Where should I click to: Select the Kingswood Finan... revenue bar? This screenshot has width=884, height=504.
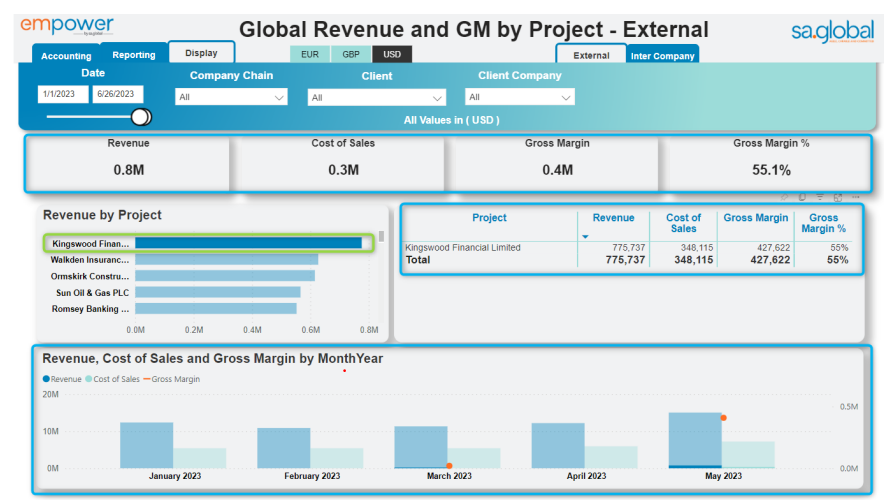[x=248, y=243]
